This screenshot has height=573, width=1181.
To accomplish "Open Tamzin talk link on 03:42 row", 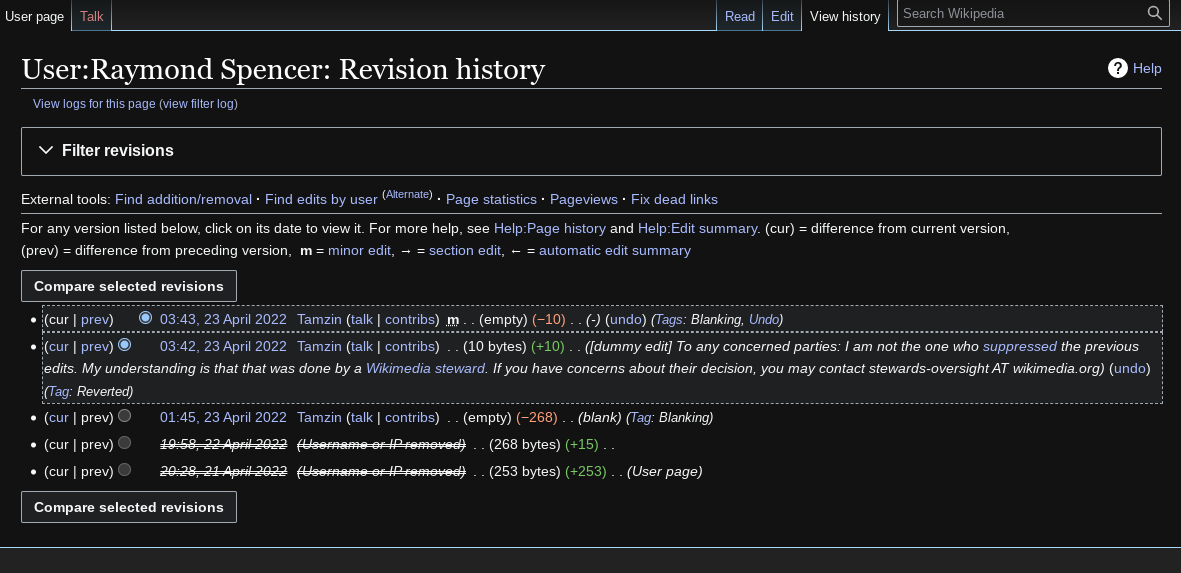I will [x=362, y=346].
